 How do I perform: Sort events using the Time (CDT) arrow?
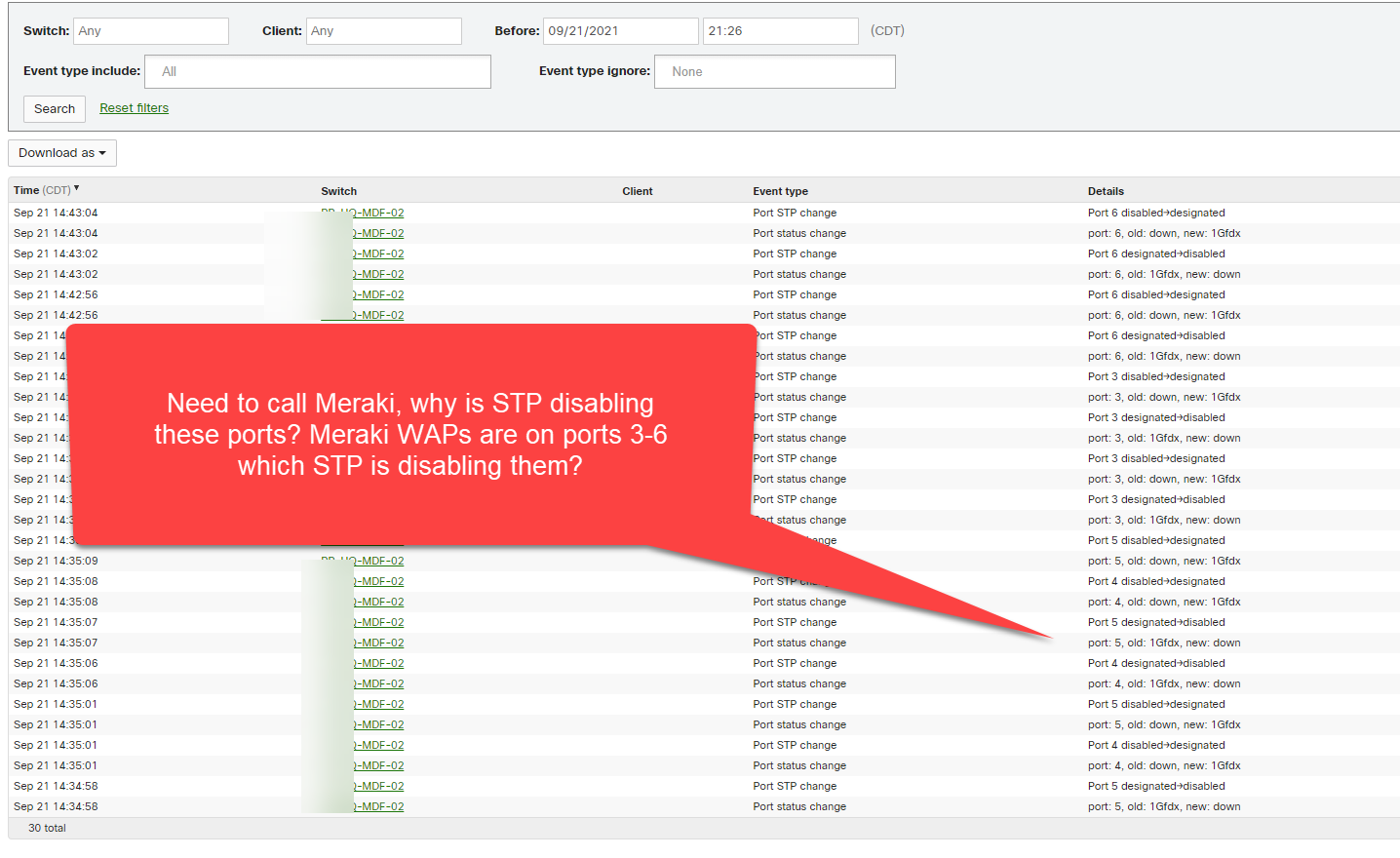point(74,189)
